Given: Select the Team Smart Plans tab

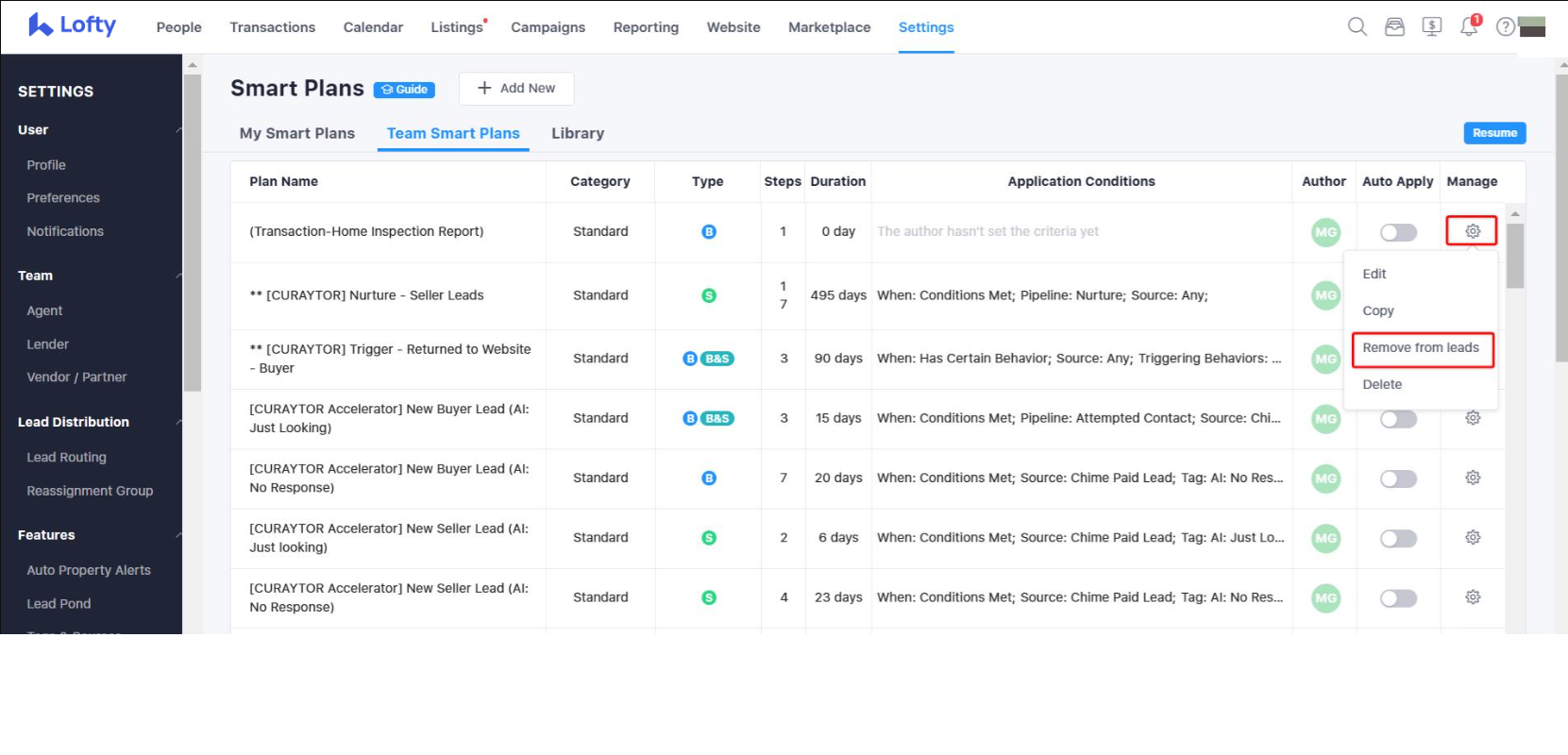Looking at the screenshot, I should click(453, 133).
